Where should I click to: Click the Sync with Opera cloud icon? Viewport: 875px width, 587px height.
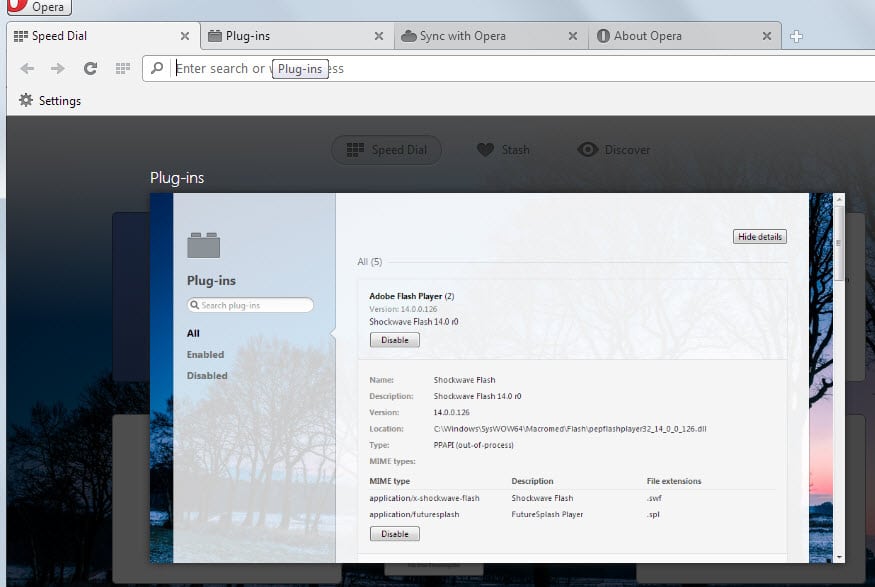click(x=409, y=36)
